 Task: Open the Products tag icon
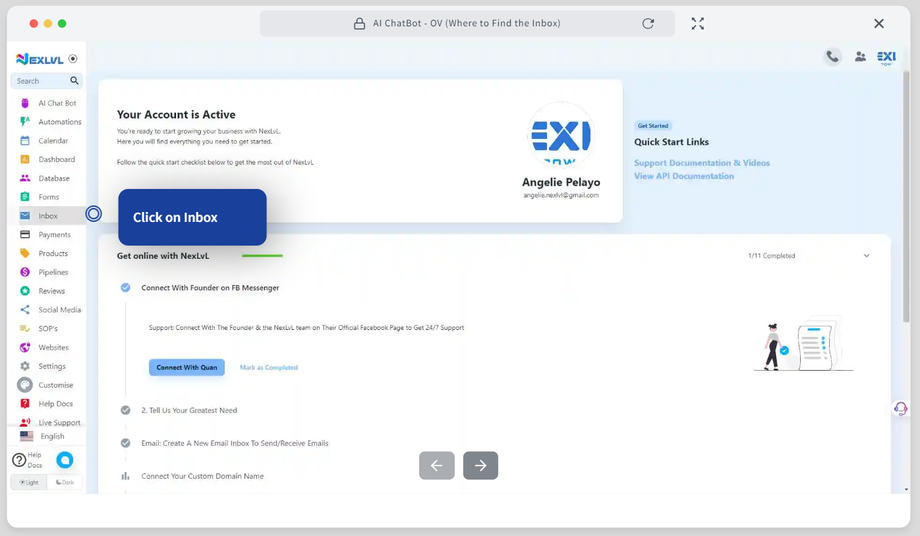(x=25, y=253)
